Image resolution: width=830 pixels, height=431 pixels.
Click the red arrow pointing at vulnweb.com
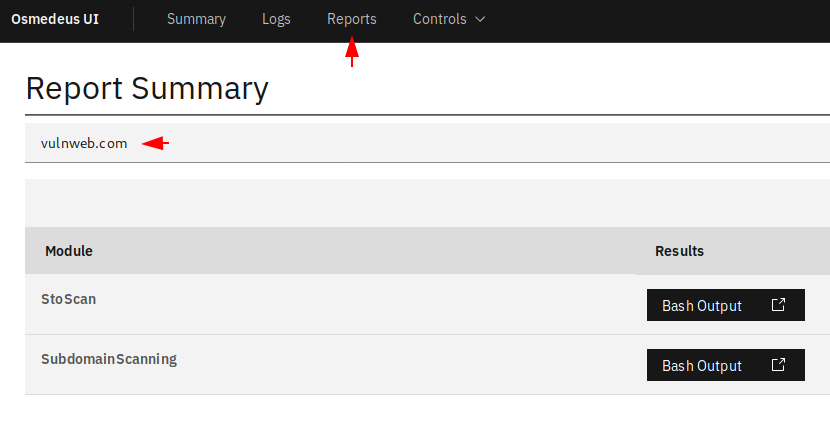click(x=155, y=143)
